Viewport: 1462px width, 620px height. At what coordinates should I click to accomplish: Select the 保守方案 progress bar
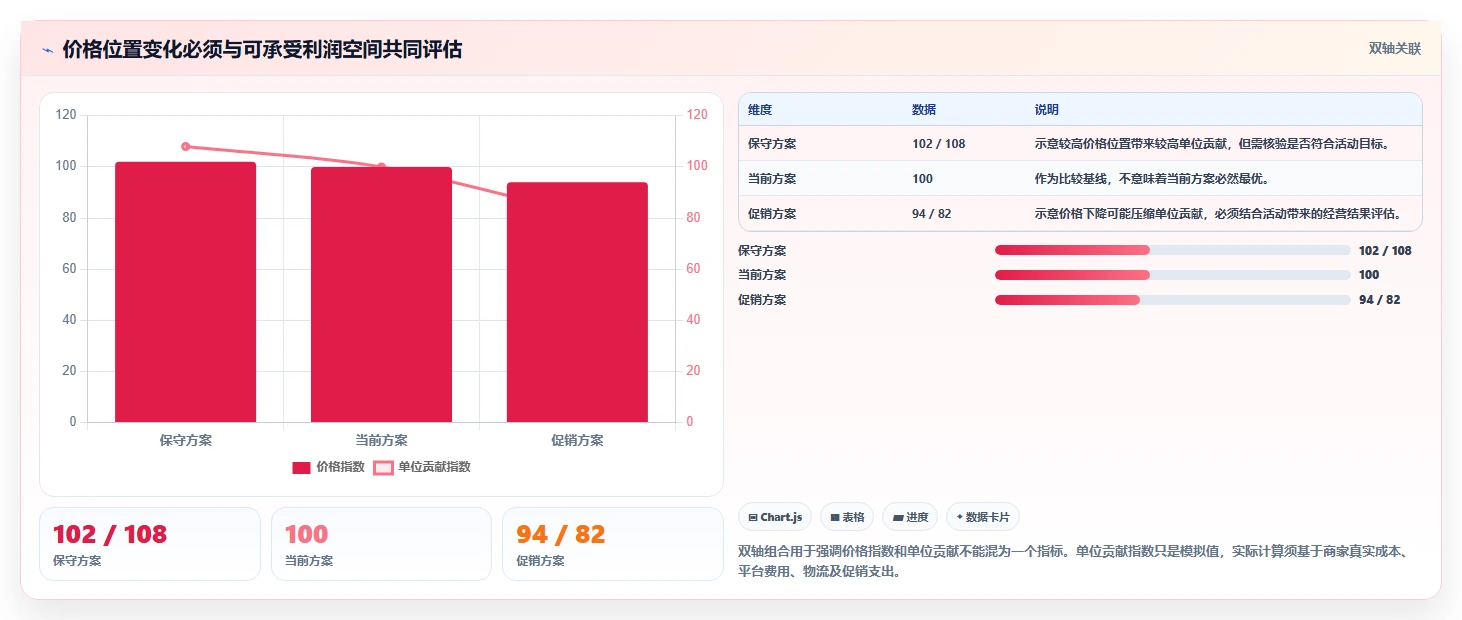point(1172,250)
